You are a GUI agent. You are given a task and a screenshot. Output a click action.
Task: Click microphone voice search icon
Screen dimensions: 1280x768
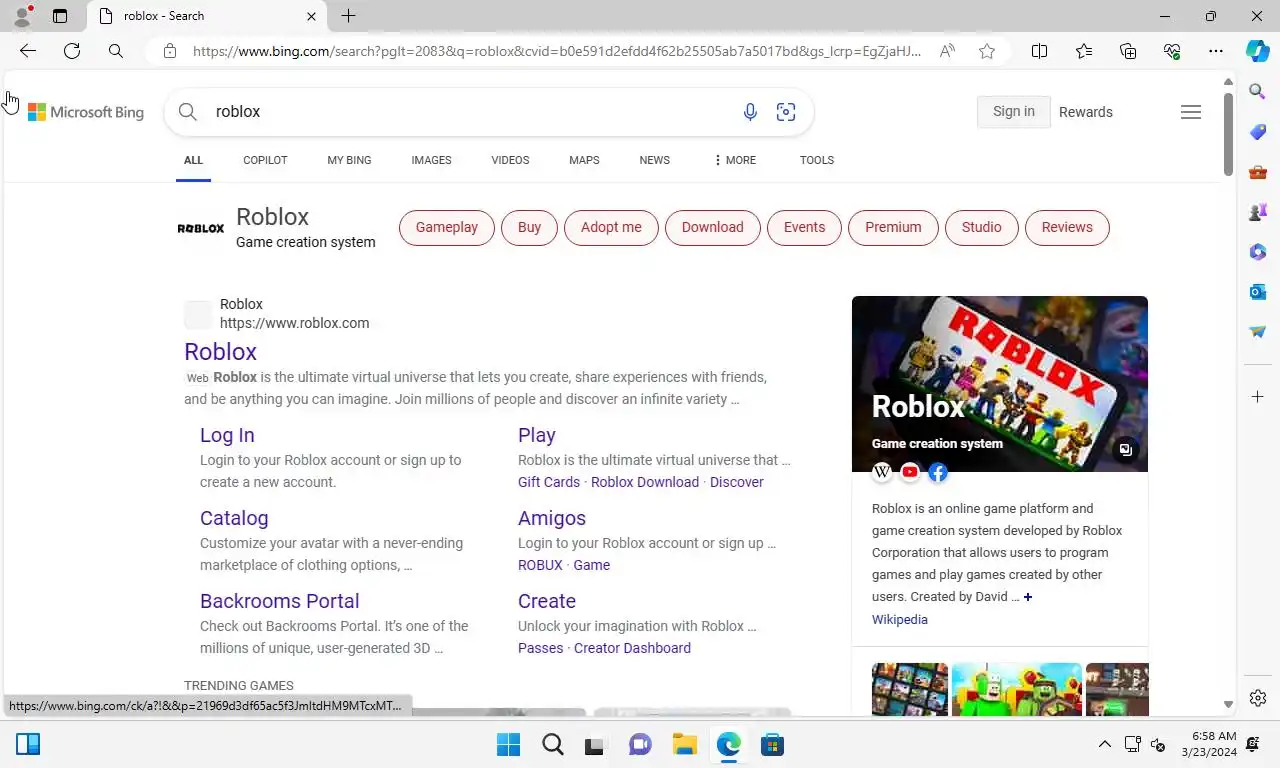click(750, 112)
